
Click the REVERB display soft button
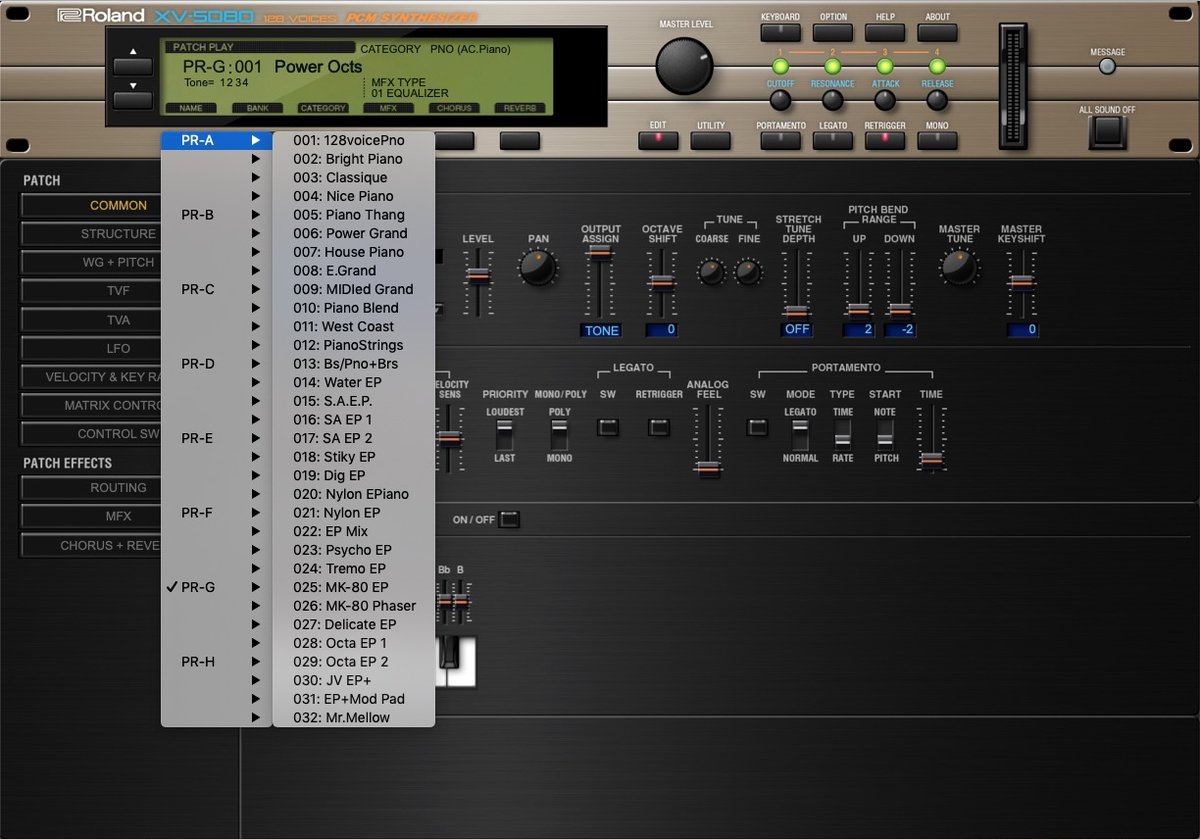pos(519,107)
